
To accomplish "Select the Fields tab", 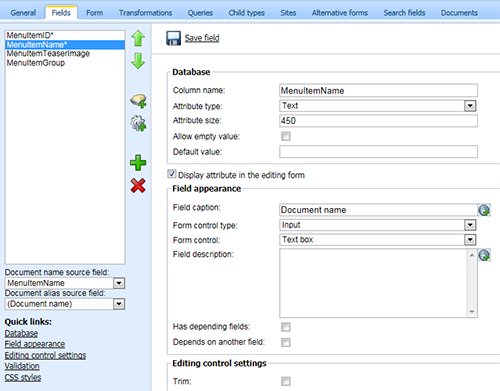I will (61, 13).
